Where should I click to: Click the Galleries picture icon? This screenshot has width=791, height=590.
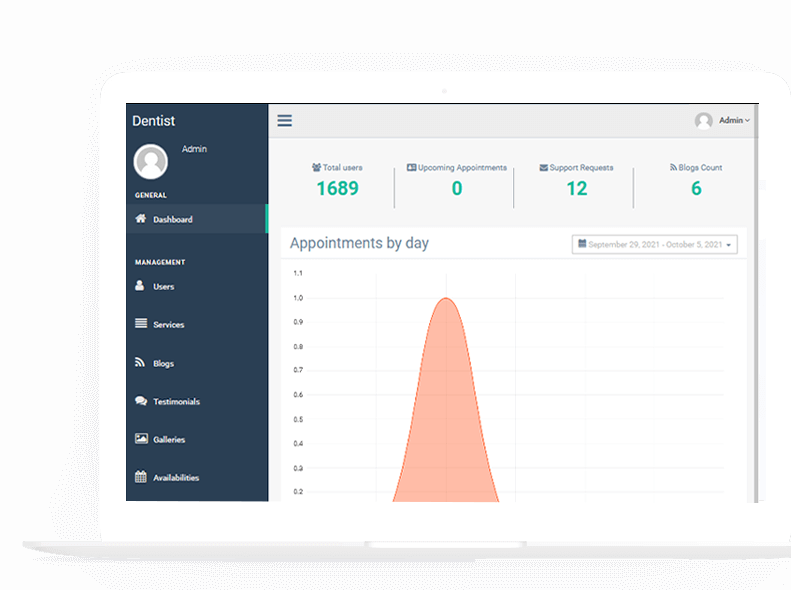click(141, 439)
